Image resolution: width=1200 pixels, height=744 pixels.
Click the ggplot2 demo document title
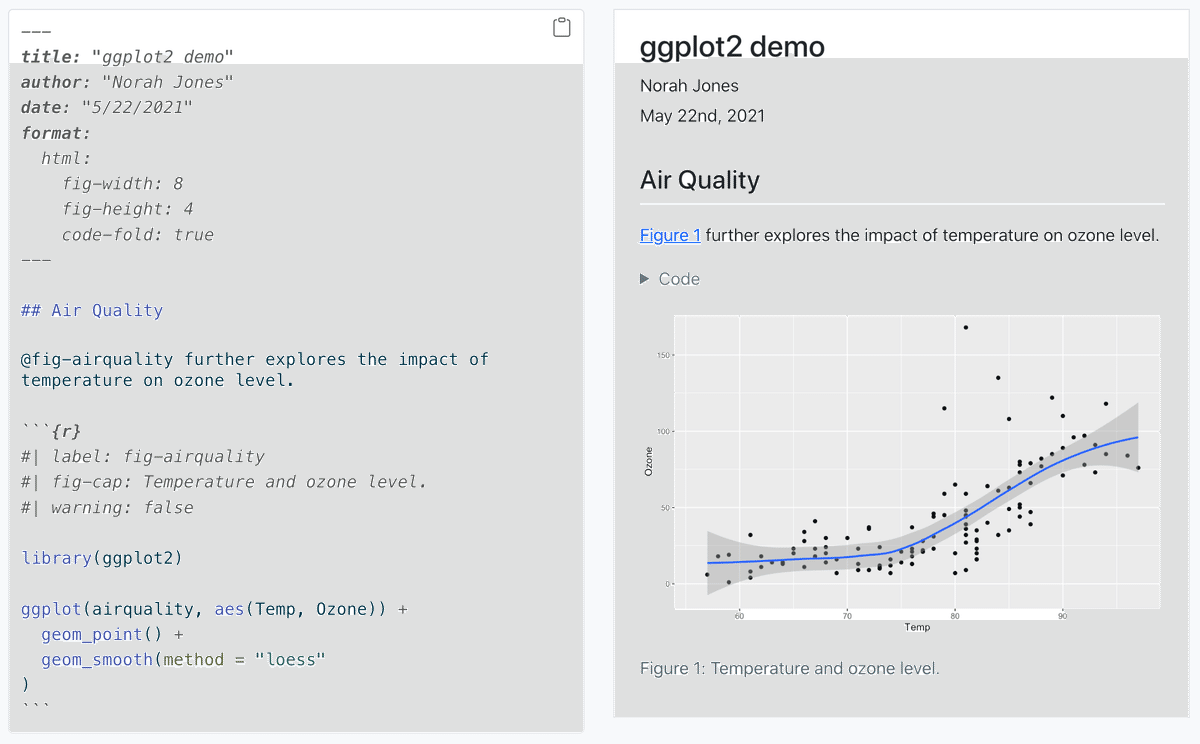[731, 46]
